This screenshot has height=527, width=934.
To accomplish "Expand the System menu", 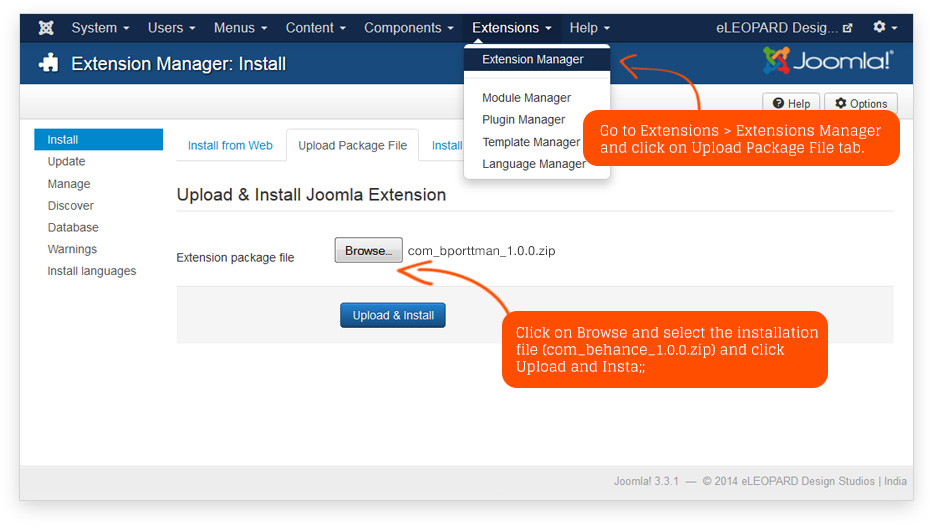I will 100,28.
